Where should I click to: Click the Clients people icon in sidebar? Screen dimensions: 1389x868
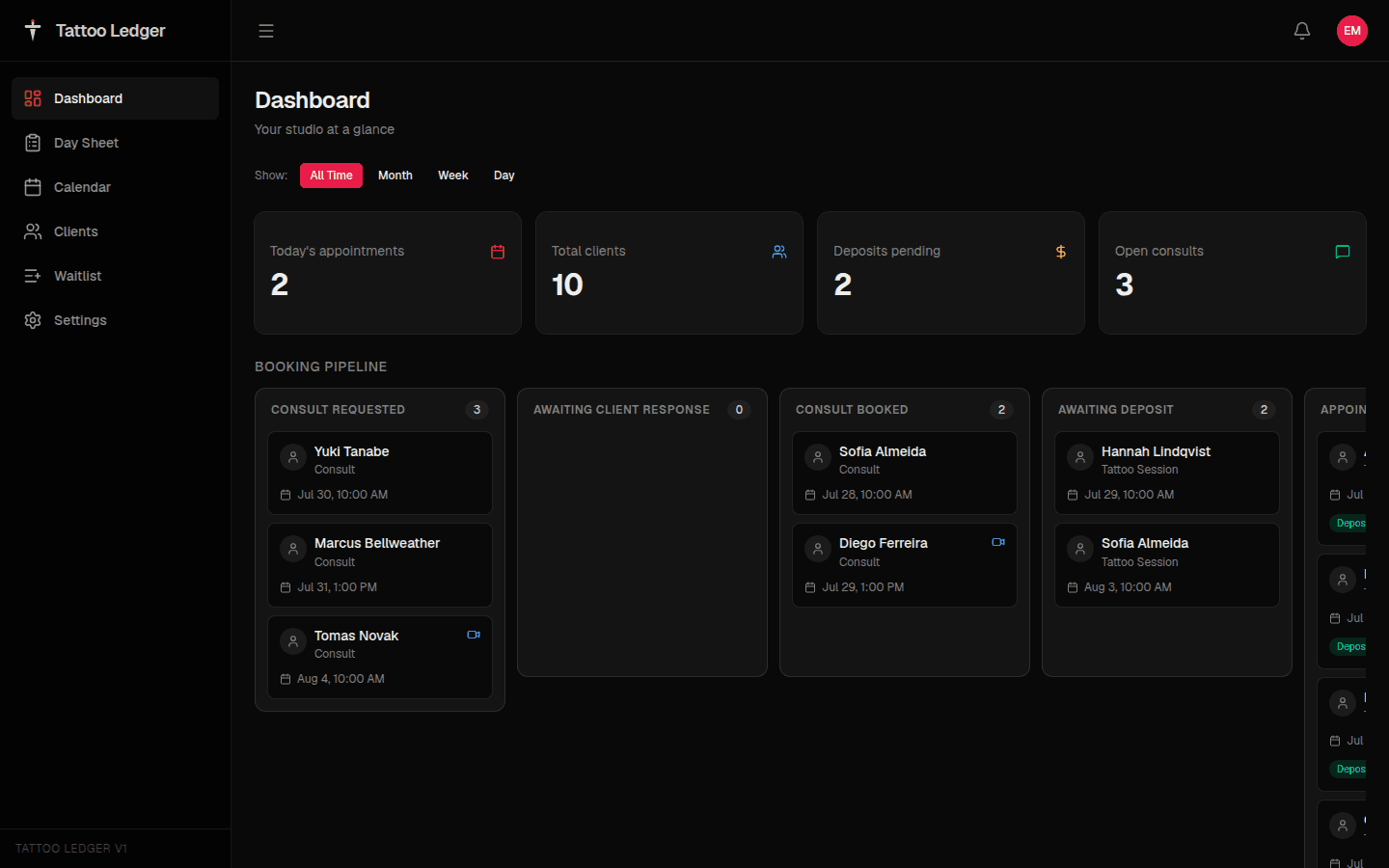pyautogui.click(x=33, y=231)
